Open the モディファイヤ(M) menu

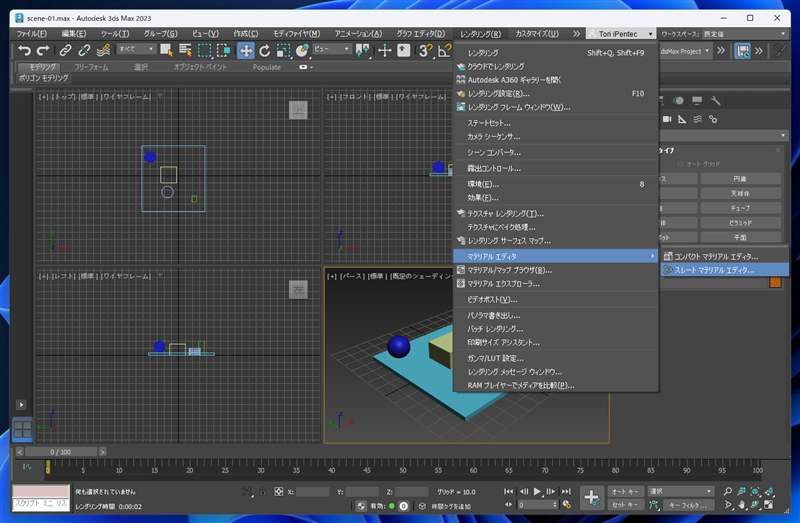(296, 34)
